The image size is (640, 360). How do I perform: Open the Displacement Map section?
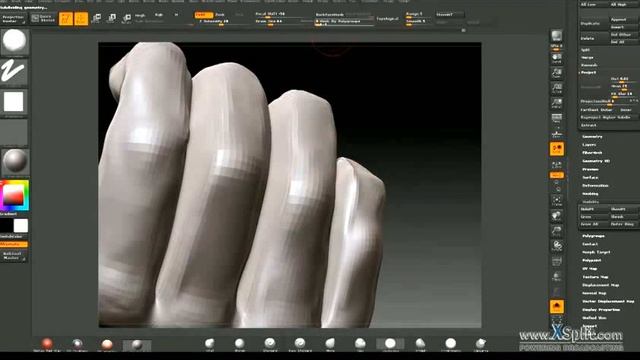coord(600,285)
